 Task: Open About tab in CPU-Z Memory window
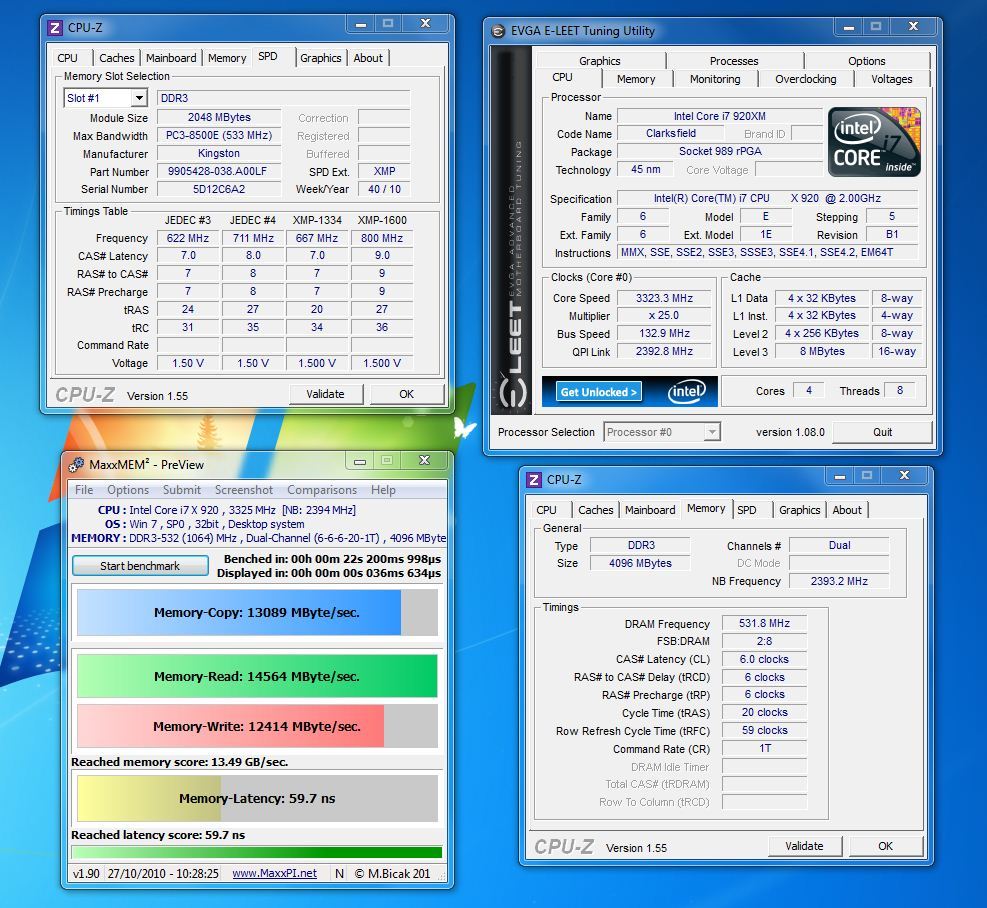pyautogui.click(x=847, y=510)
